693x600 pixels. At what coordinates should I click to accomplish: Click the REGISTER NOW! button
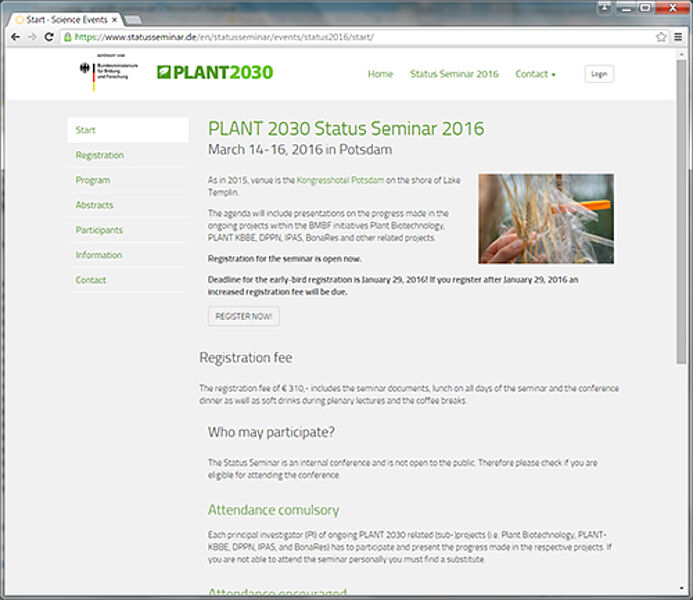point(244,316)
